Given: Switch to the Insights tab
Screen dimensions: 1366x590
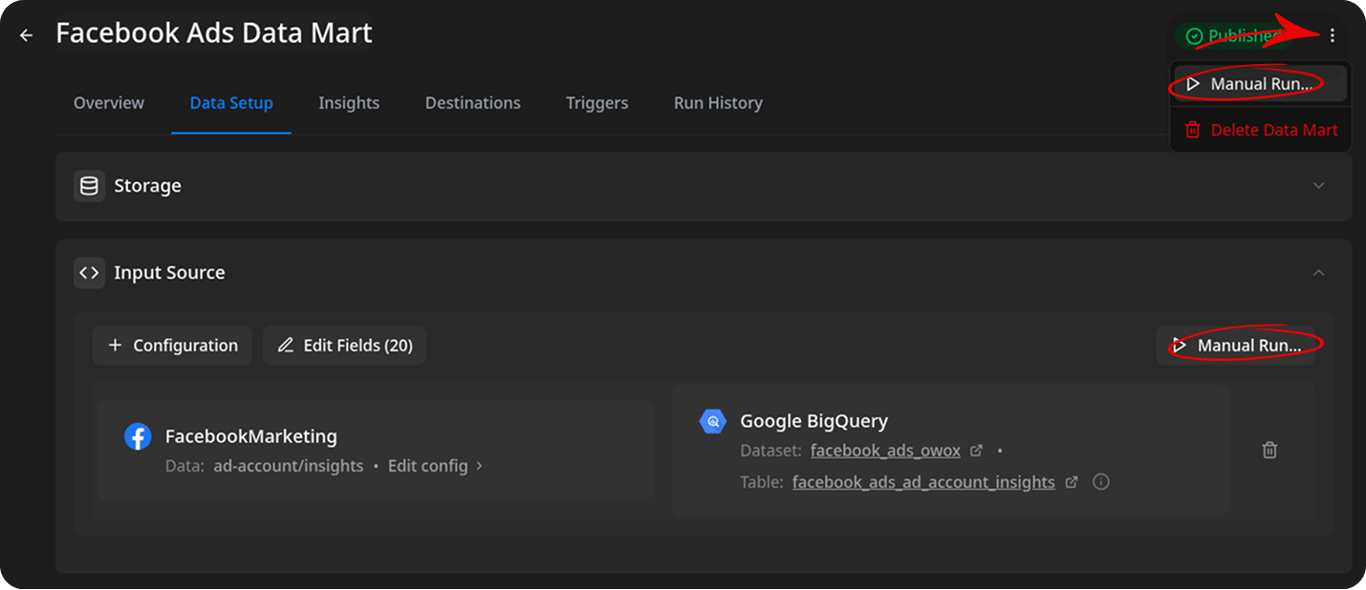Looking at the screenshot, I should (349, 103).
